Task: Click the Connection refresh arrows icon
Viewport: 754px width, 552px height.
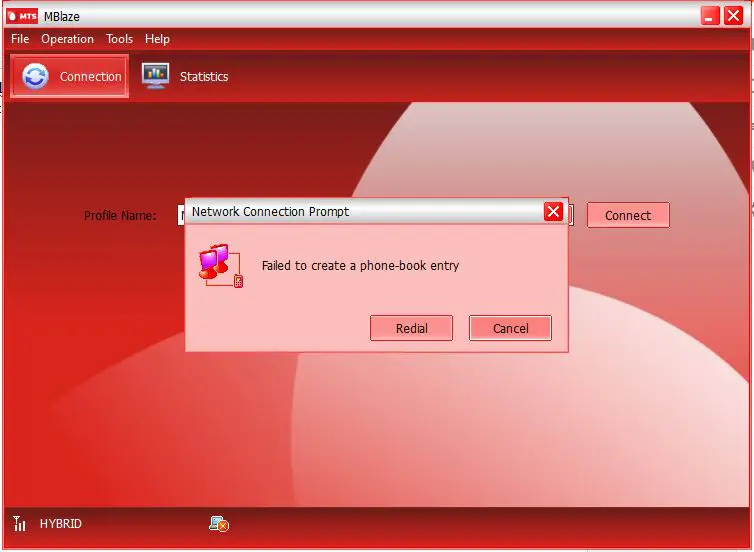Action: click(x=35, y=76)
